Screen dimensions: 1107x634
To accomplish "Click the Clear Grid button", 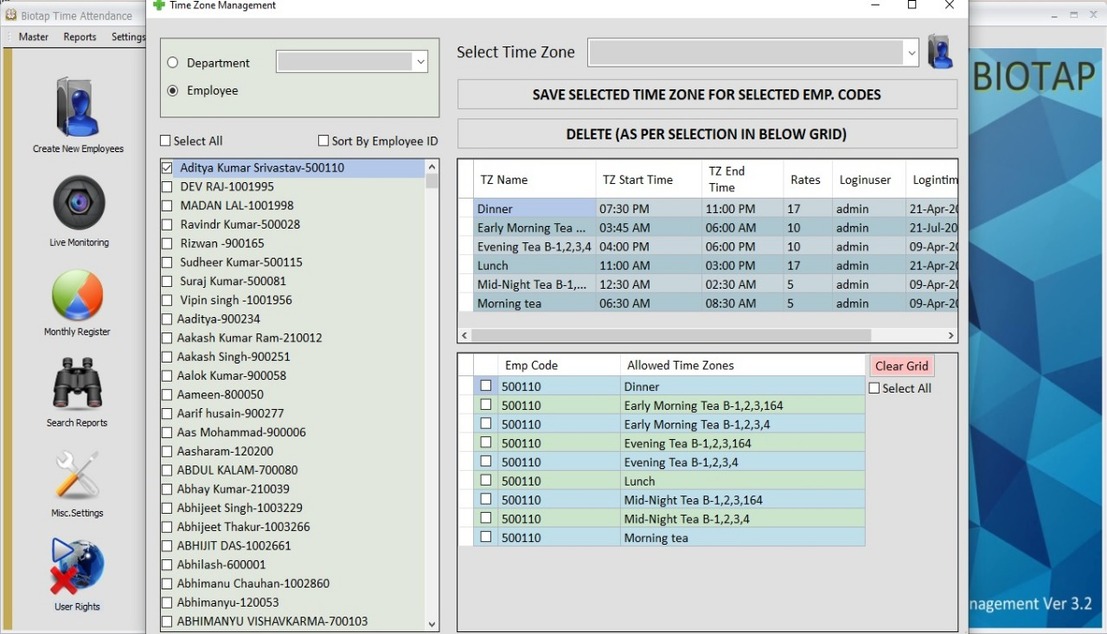I will pyautogui.click(x=902, y=366).
